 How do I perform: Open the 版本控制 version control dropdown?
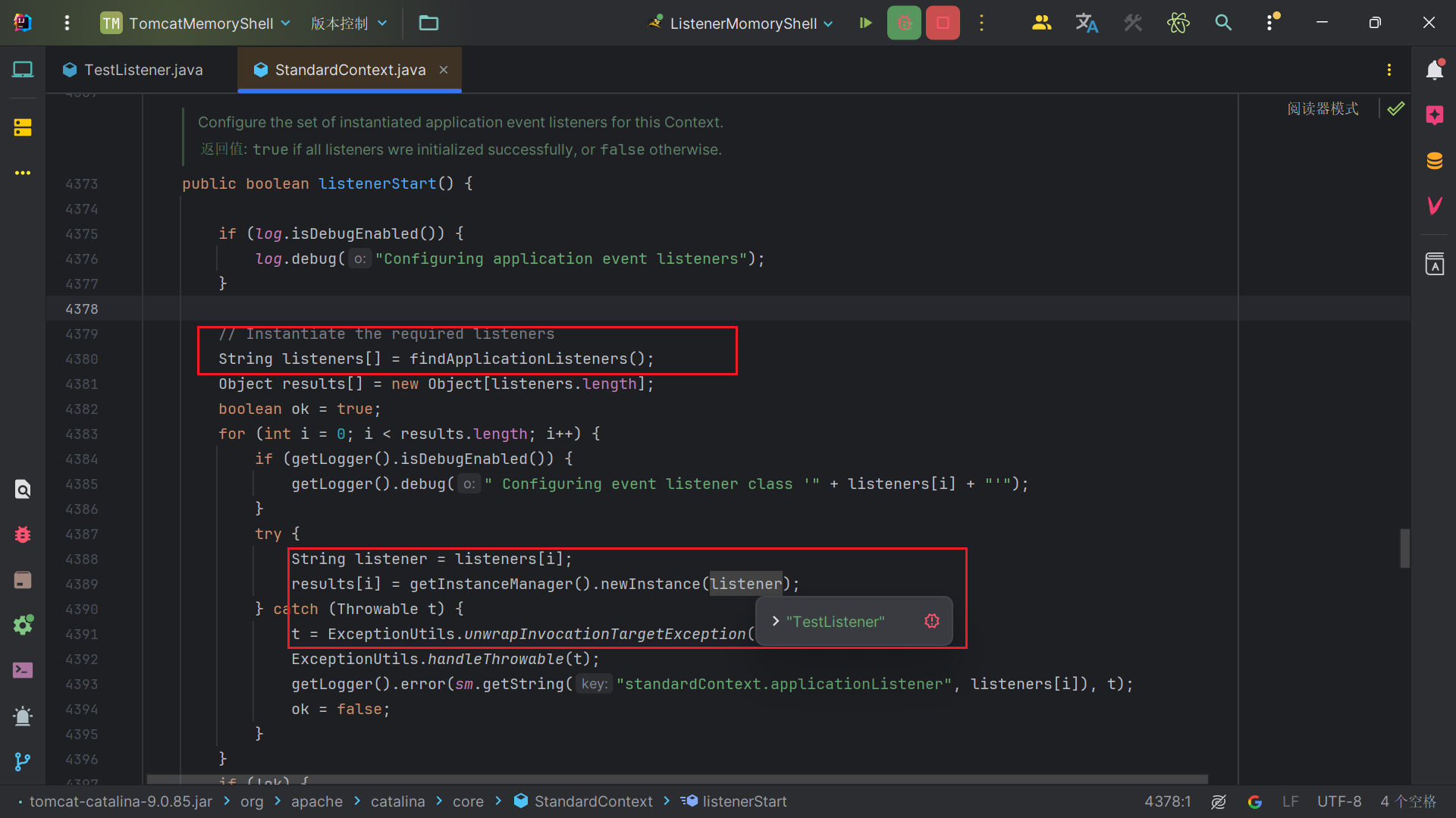click(x=349, y=23)
